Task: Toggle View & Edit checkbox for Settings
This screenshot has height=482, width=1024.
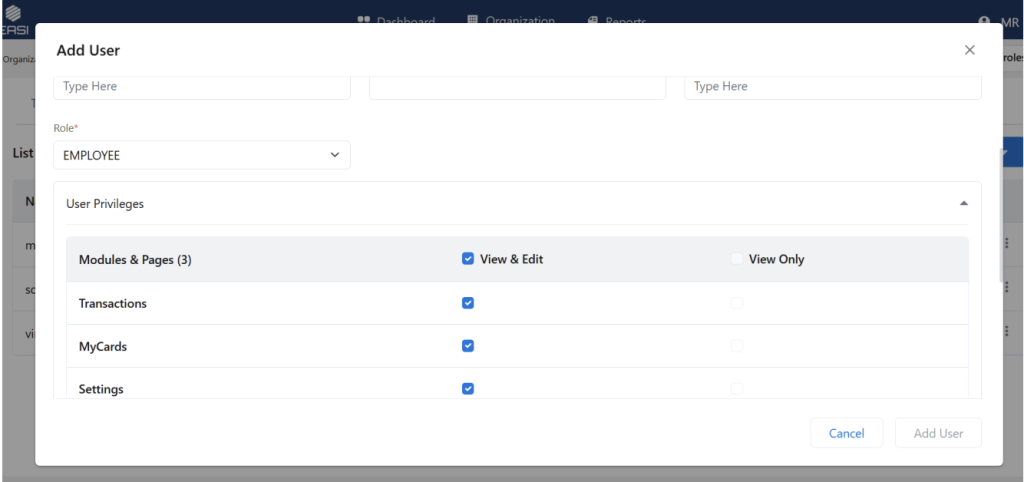Action: (468, 389)
